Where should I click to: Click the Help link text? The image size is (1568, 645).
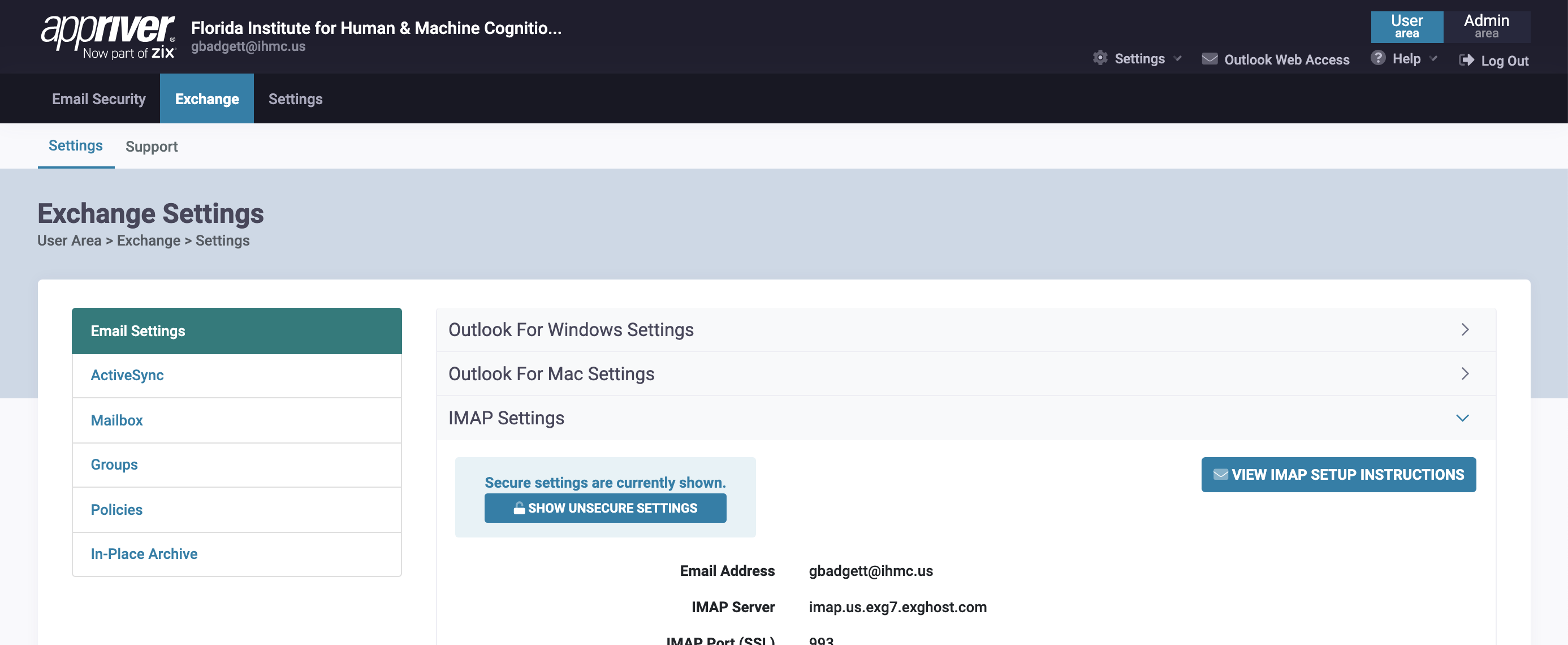point(1406,58)
